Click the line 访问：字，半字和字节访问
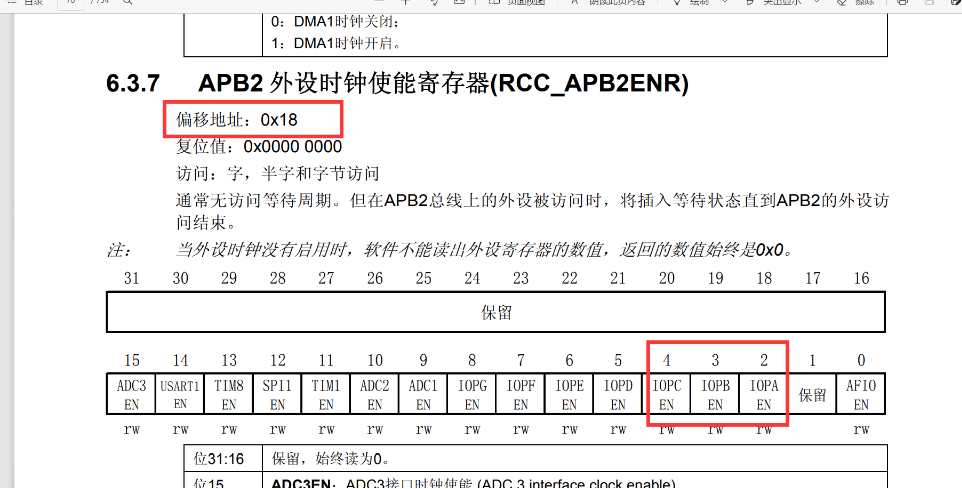This screenshot has height=489, width=962. pos(278,174)
